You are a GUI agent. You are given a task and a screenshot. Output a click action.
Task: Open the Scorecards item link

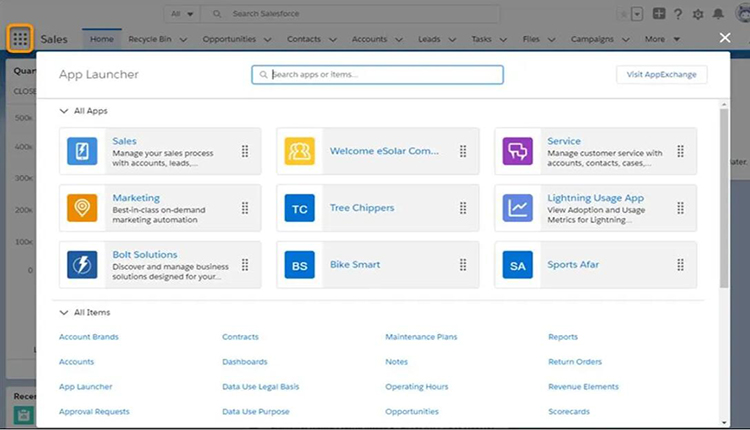click(x=569, y=411)
